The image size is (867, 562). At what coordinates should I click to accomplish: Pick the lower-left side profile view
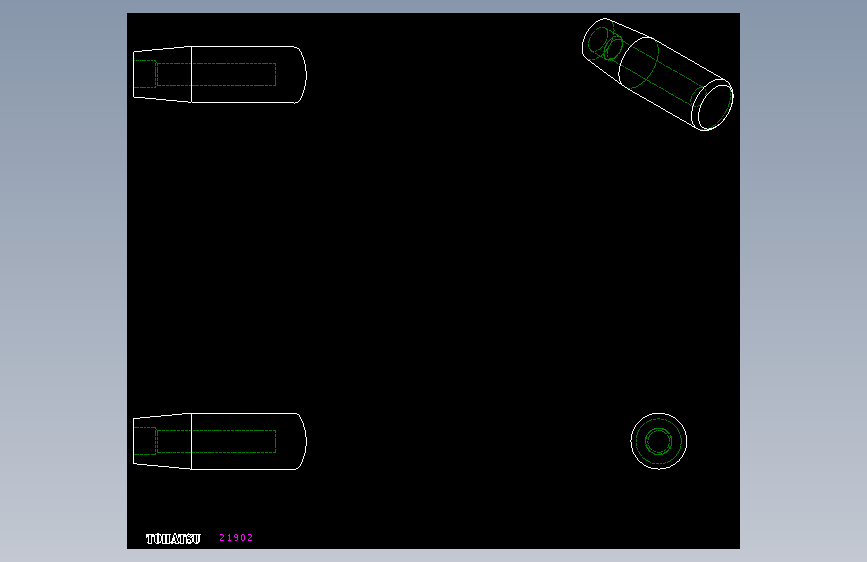pyautogui.click(x=220, y=441)
